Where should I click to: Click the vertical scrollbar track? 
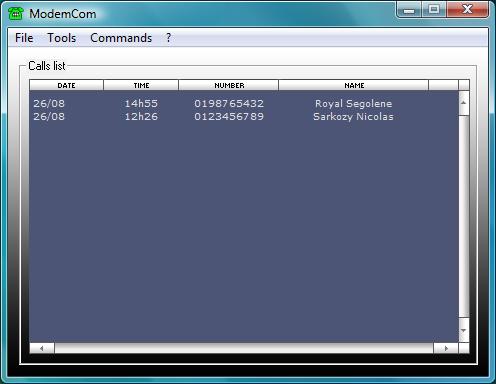464,217
